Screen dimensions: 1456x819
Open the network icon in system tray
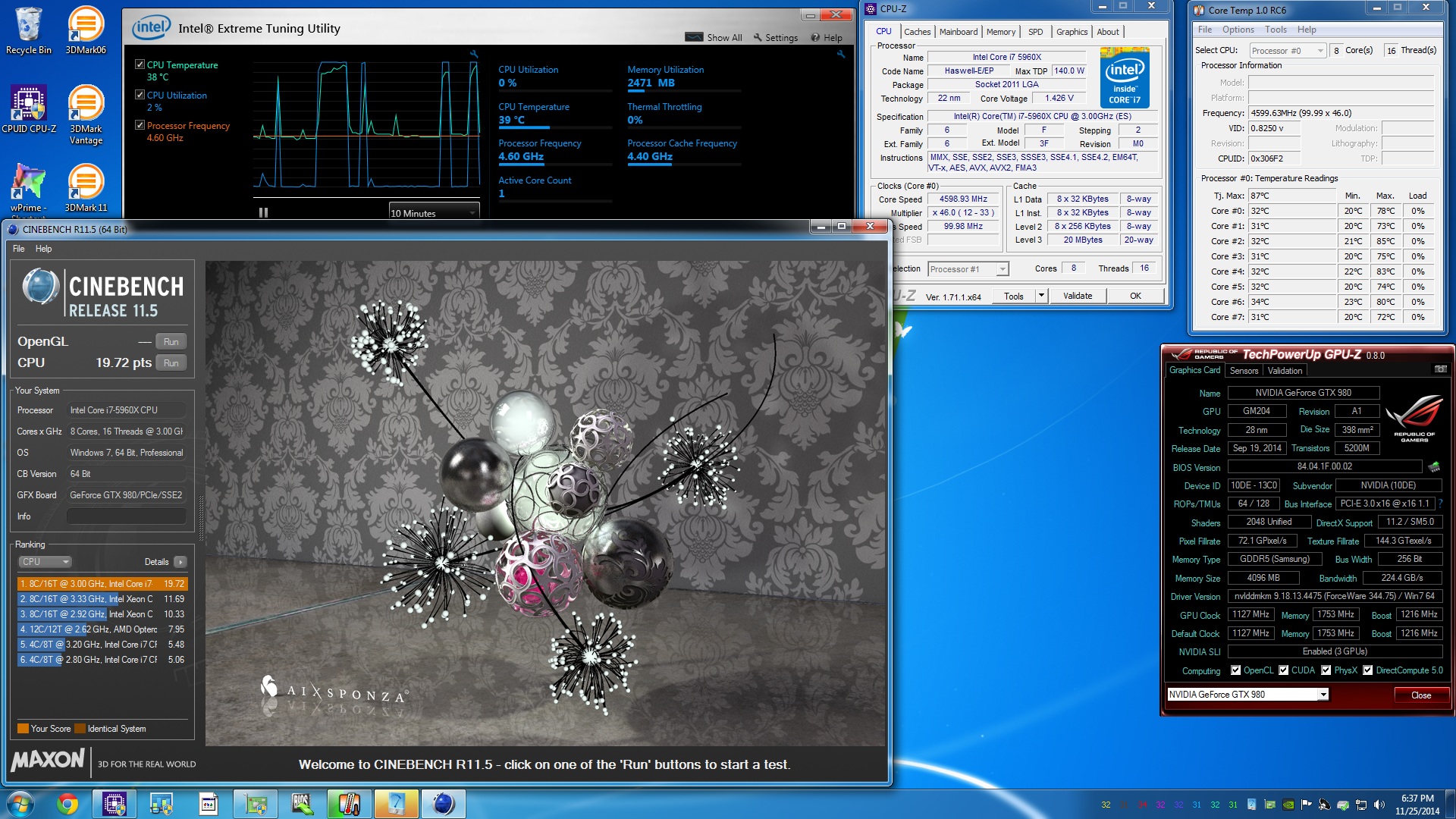1360,805
